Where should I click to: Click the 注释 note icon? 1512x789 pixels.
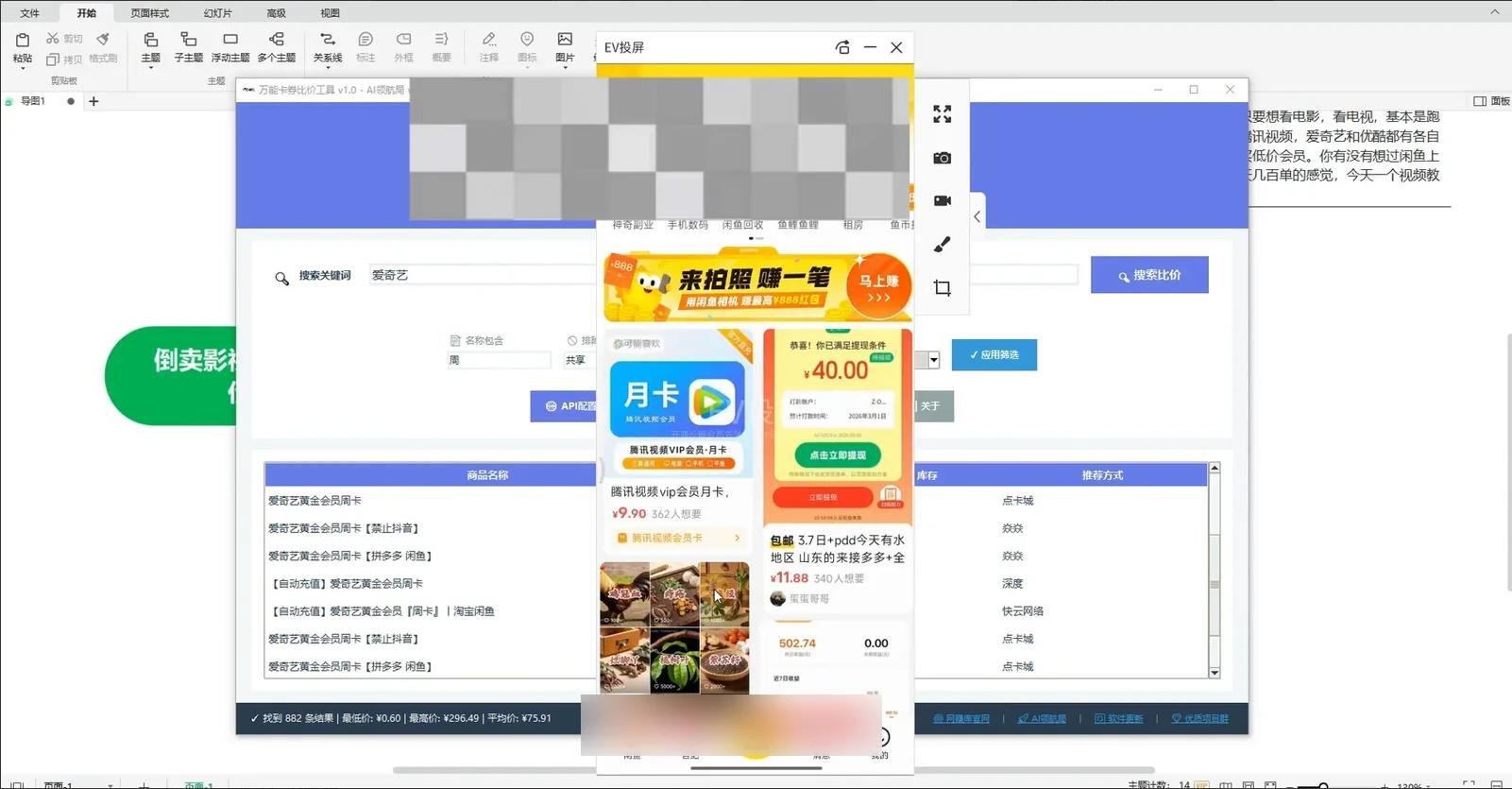pos(489,40)
